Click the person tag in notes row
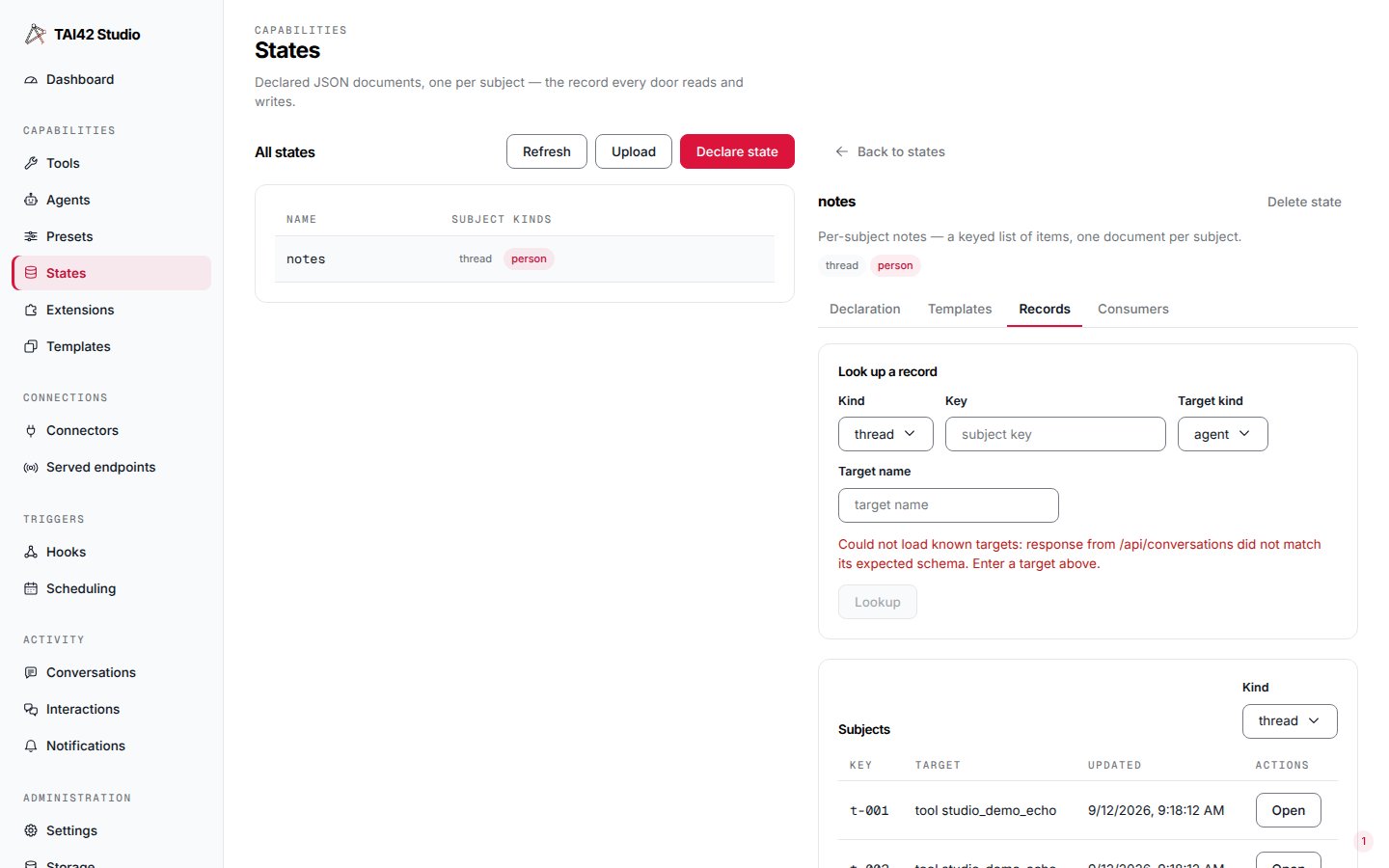The image size is (1389, 868). click(529, 258)
